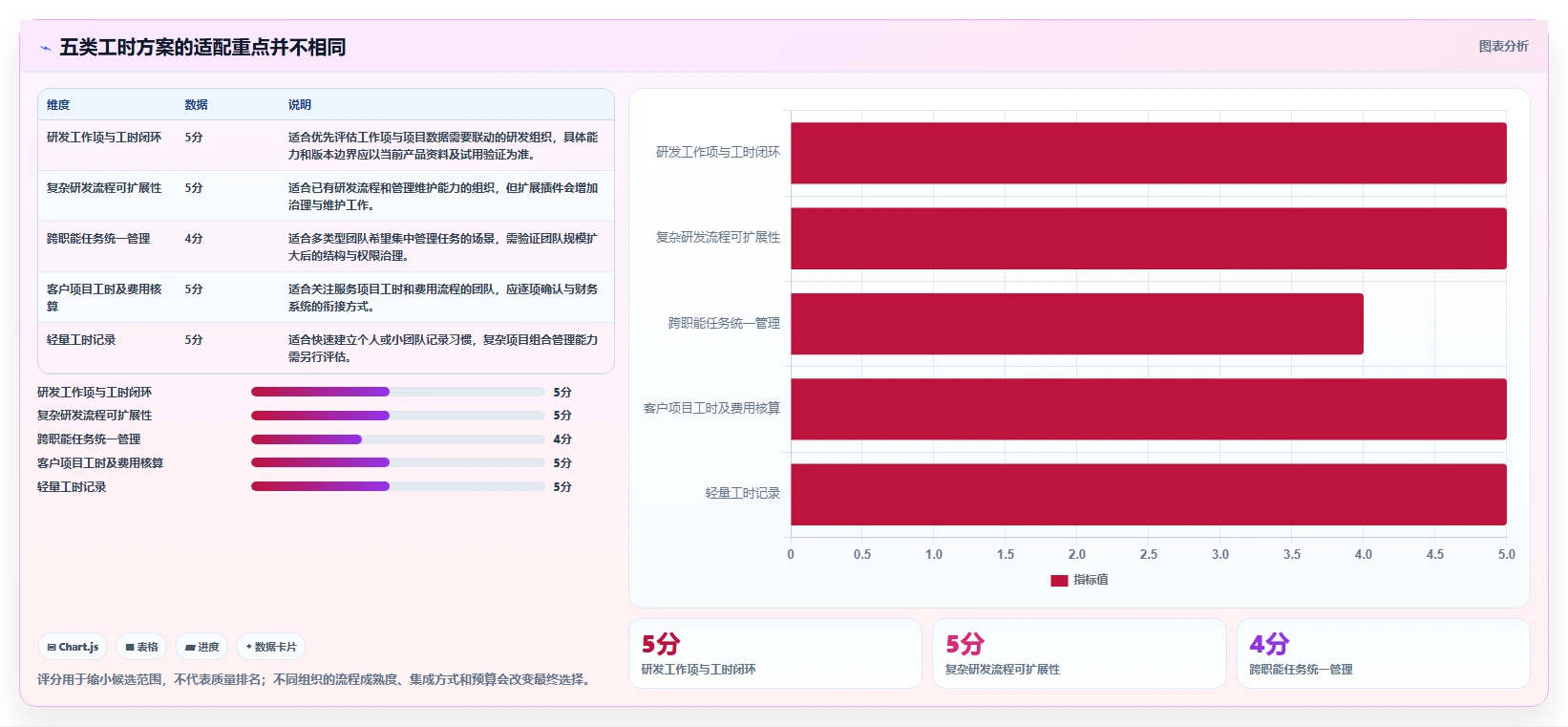Viewport: 1568px width, 727px height.
Task: Select the 复杂研发流程可扩展性 table cell
Action: click(x=104, y=188)
